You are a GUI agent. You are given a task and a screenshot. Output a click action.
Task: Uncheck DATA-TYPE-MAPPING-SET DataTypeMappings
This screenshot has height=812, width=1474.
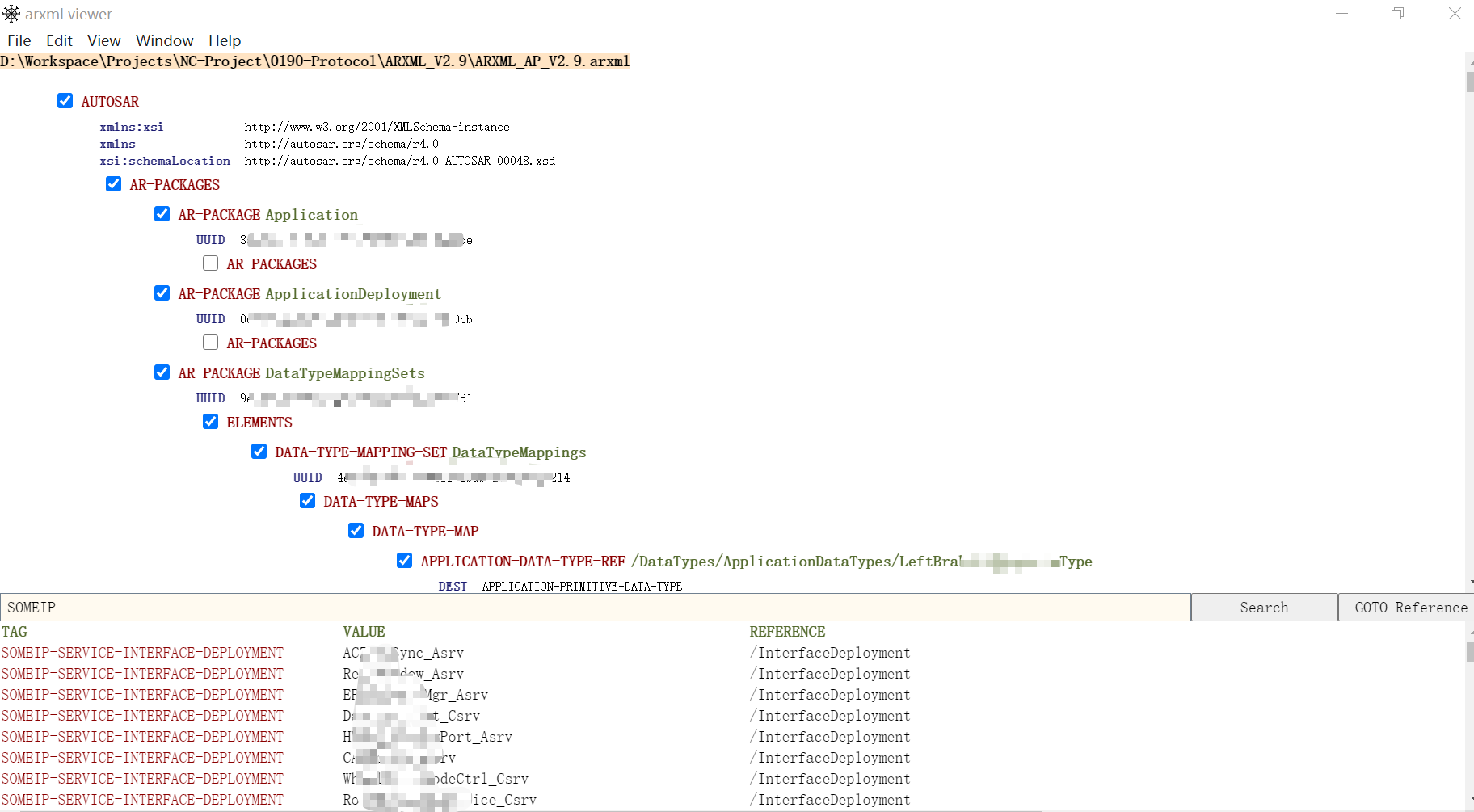click(259, 451)
